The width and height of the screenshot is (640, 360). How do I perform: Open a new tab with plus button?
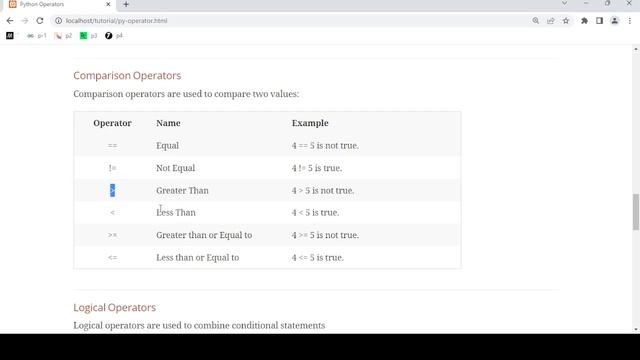(126, 4)
